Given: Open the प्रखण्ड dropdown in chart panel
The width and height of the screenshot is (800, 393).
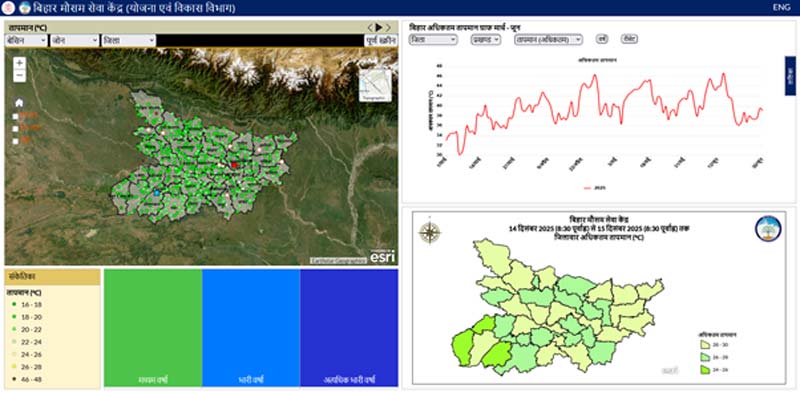Looking at the screenshot, I should (485, 39).
